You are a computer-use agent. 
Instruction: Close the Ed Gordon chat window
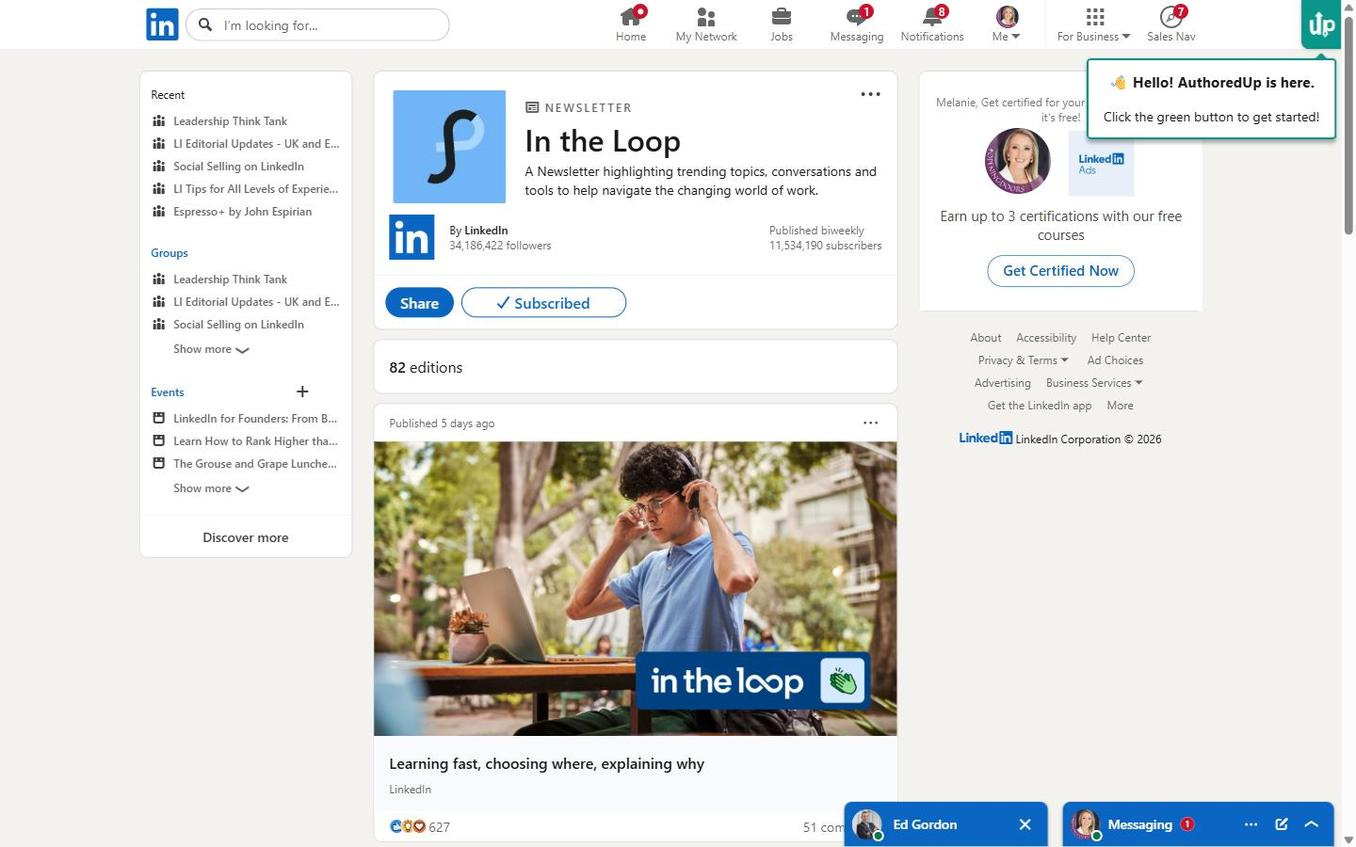1025,825
